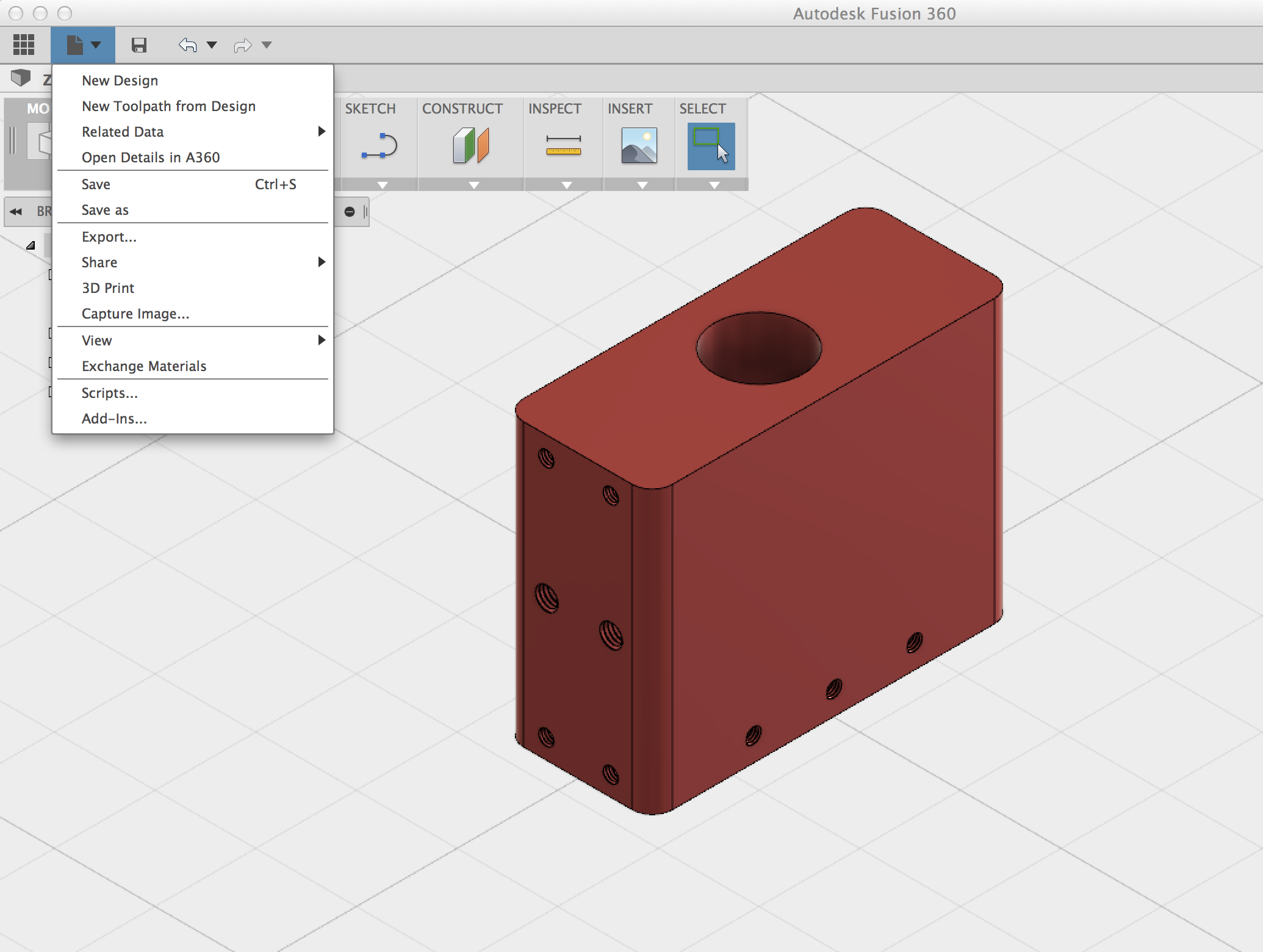This screenshot has height=952, width=1263.
Task: Activate the Select tool icon
Action: (710, 146)
